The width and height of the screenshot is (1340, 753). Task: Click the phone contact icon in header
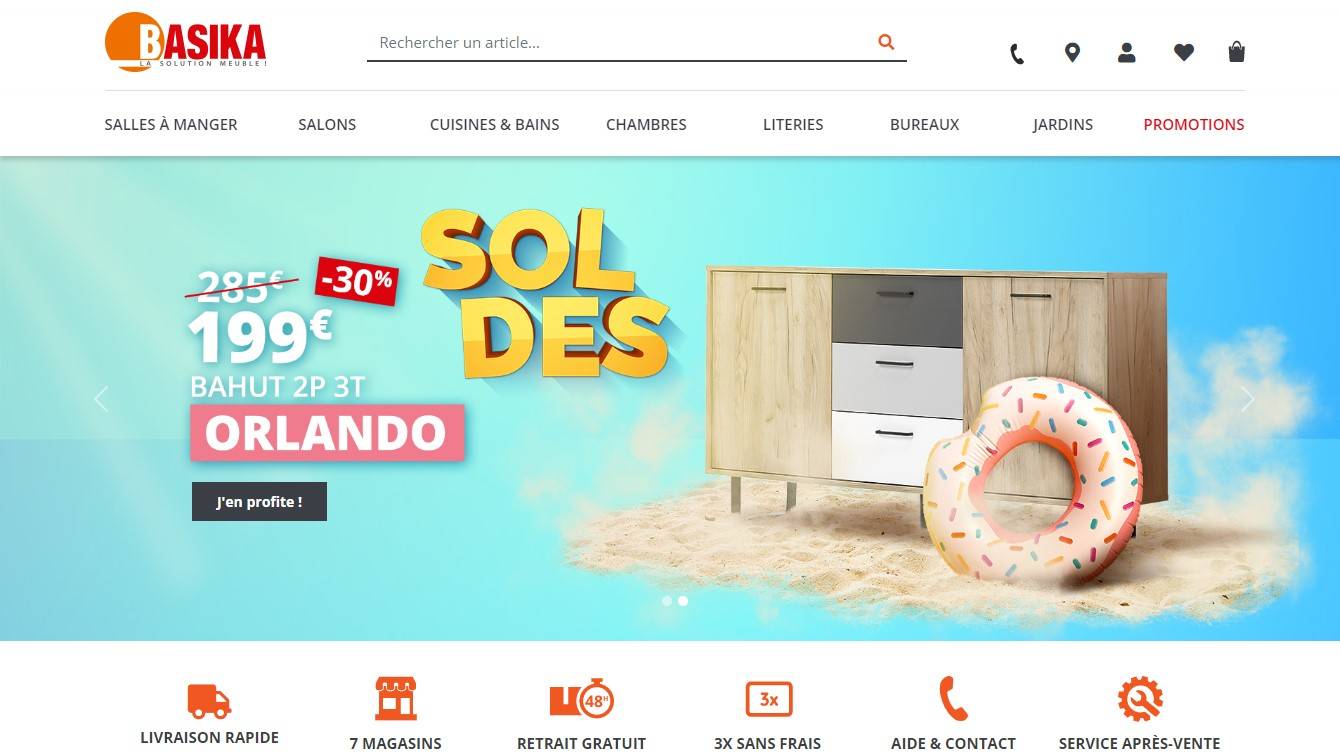point(1017,54)
